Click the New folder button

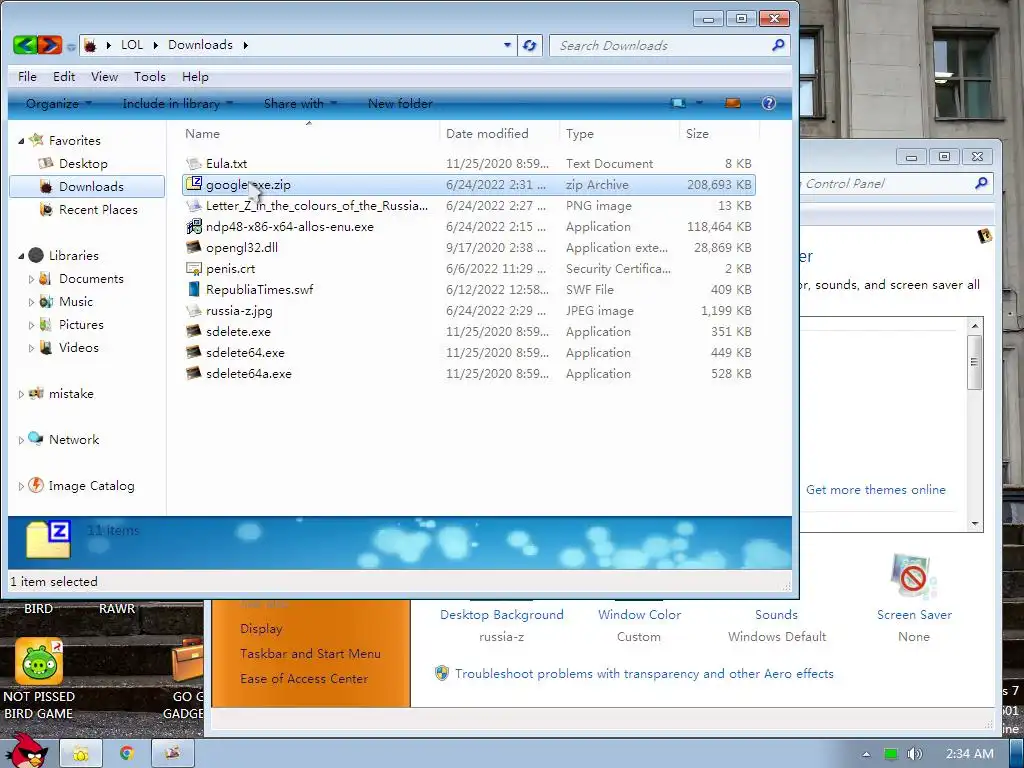pyautogui.click(x=400, y=103)
